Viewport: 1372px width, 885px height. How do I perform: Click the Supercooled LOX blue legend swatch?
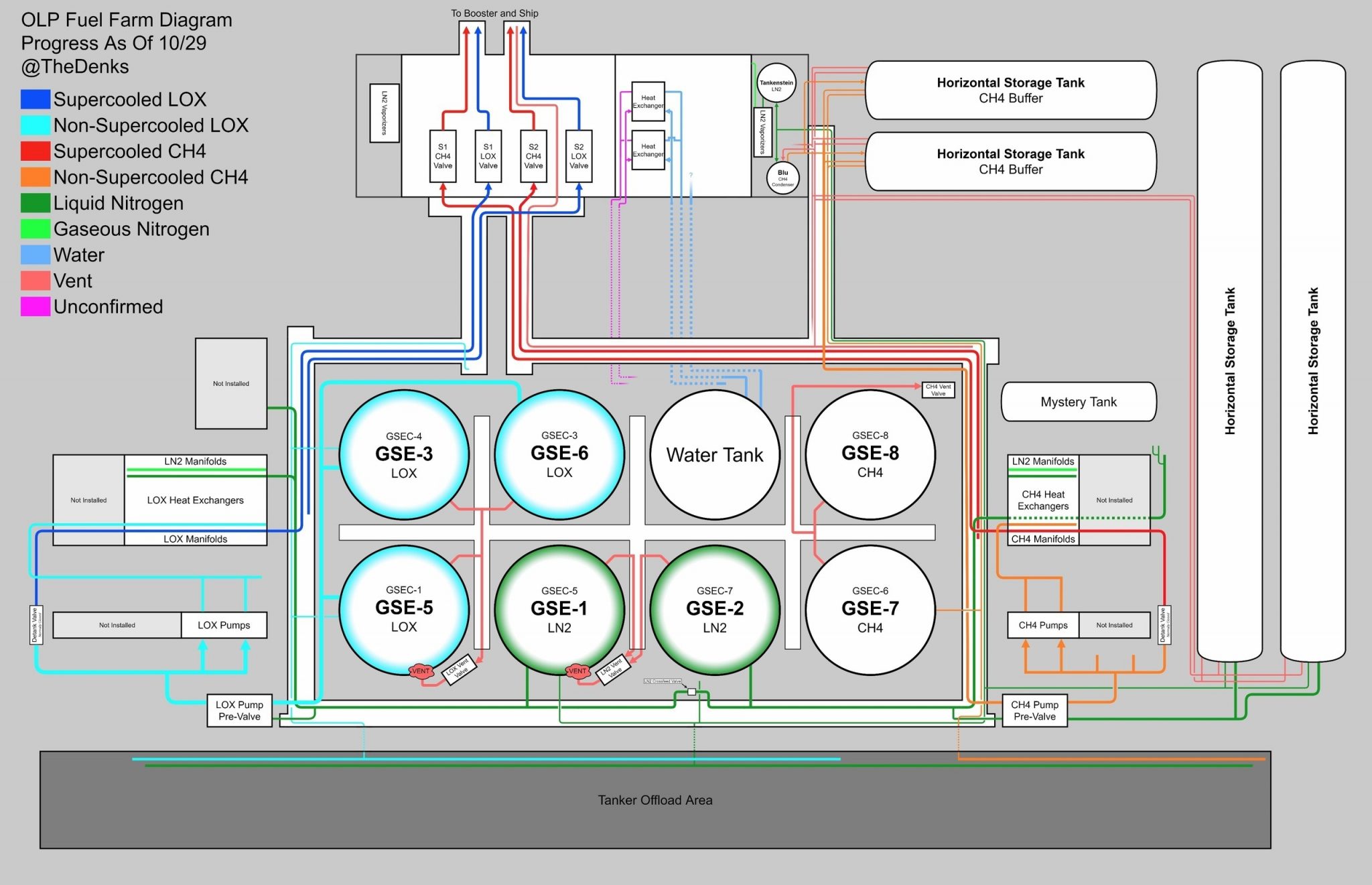[x=35, y=99]
